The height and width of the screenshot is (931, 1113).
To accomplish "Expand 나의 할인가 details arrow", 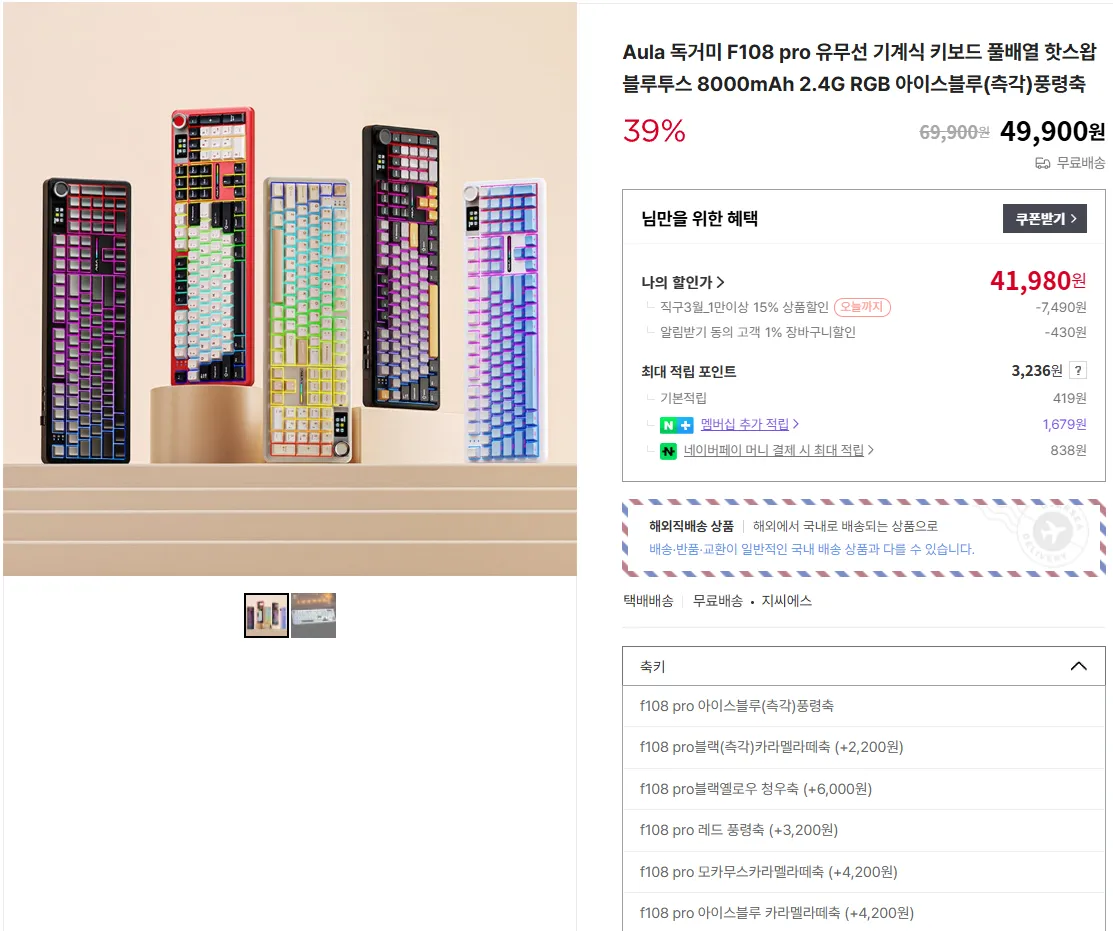I will coord(720,282).
